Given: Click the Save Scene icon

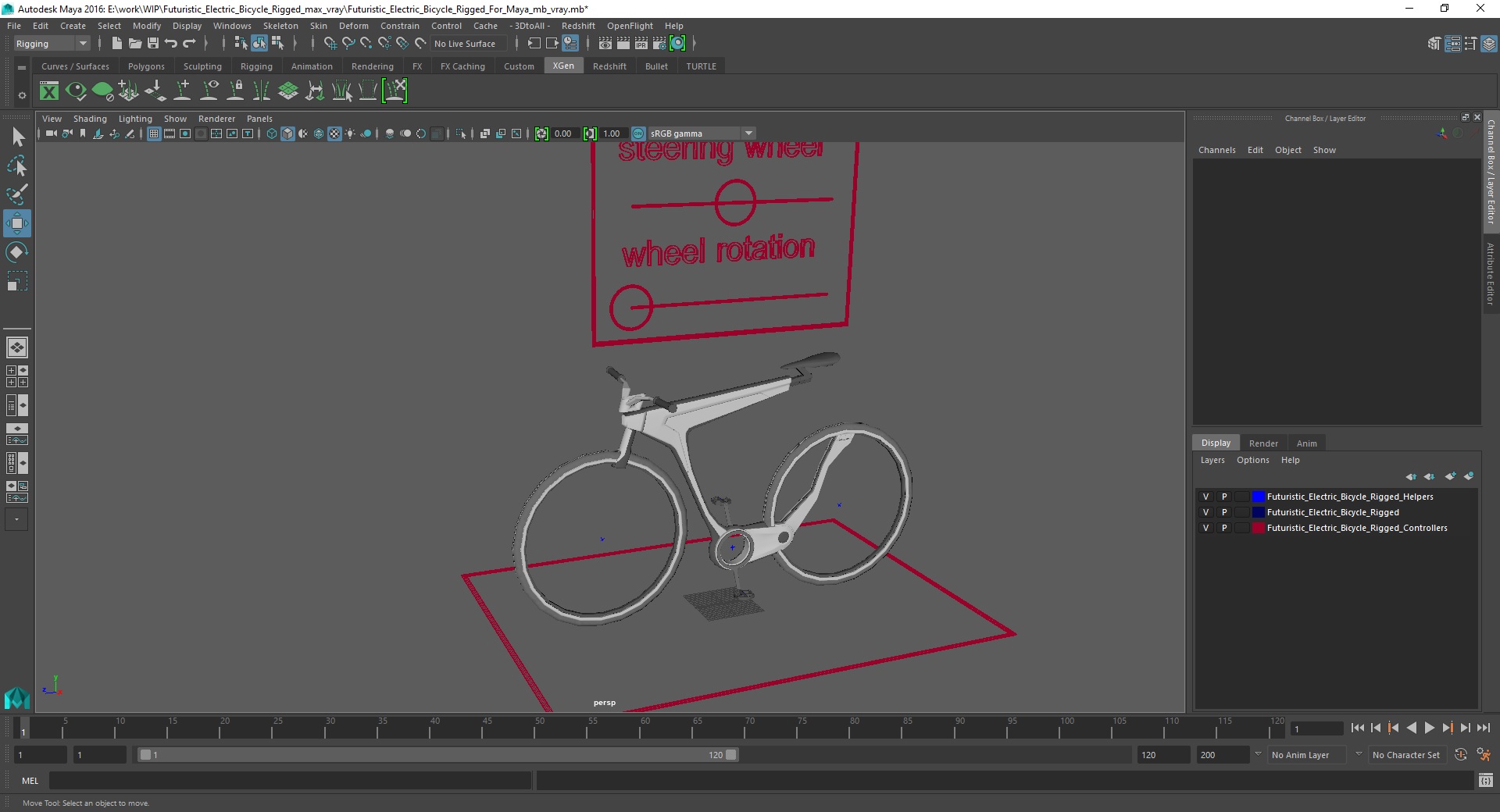Looking at the screenshot, I should coord(153,44).
